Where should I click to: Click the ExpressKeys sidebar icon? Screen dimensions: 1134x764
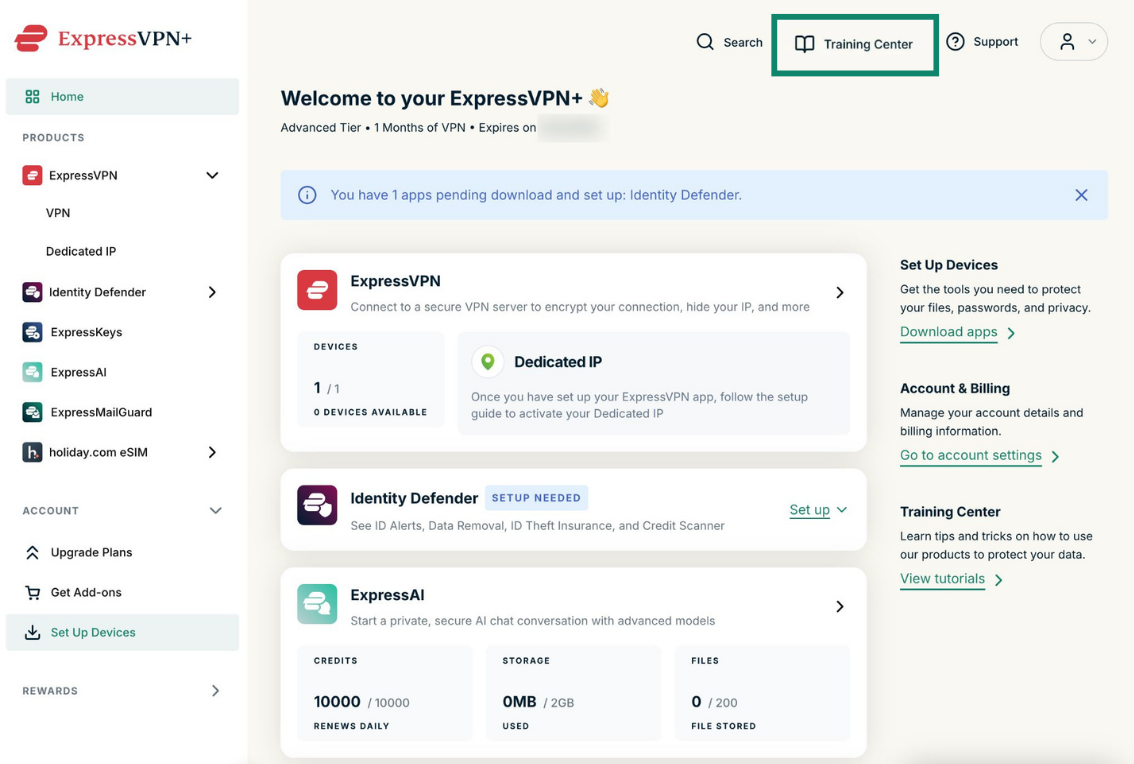tap(32, 332)
